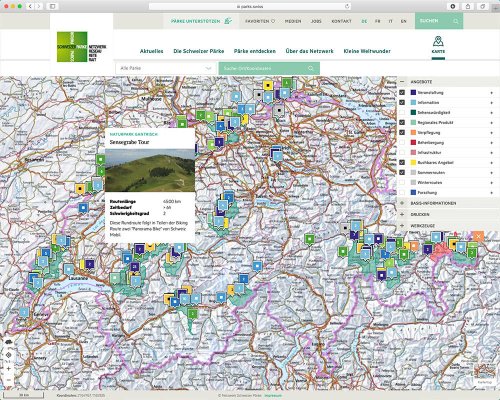
Task: Reload the page from the address bar
Action: tap(347, 6)
